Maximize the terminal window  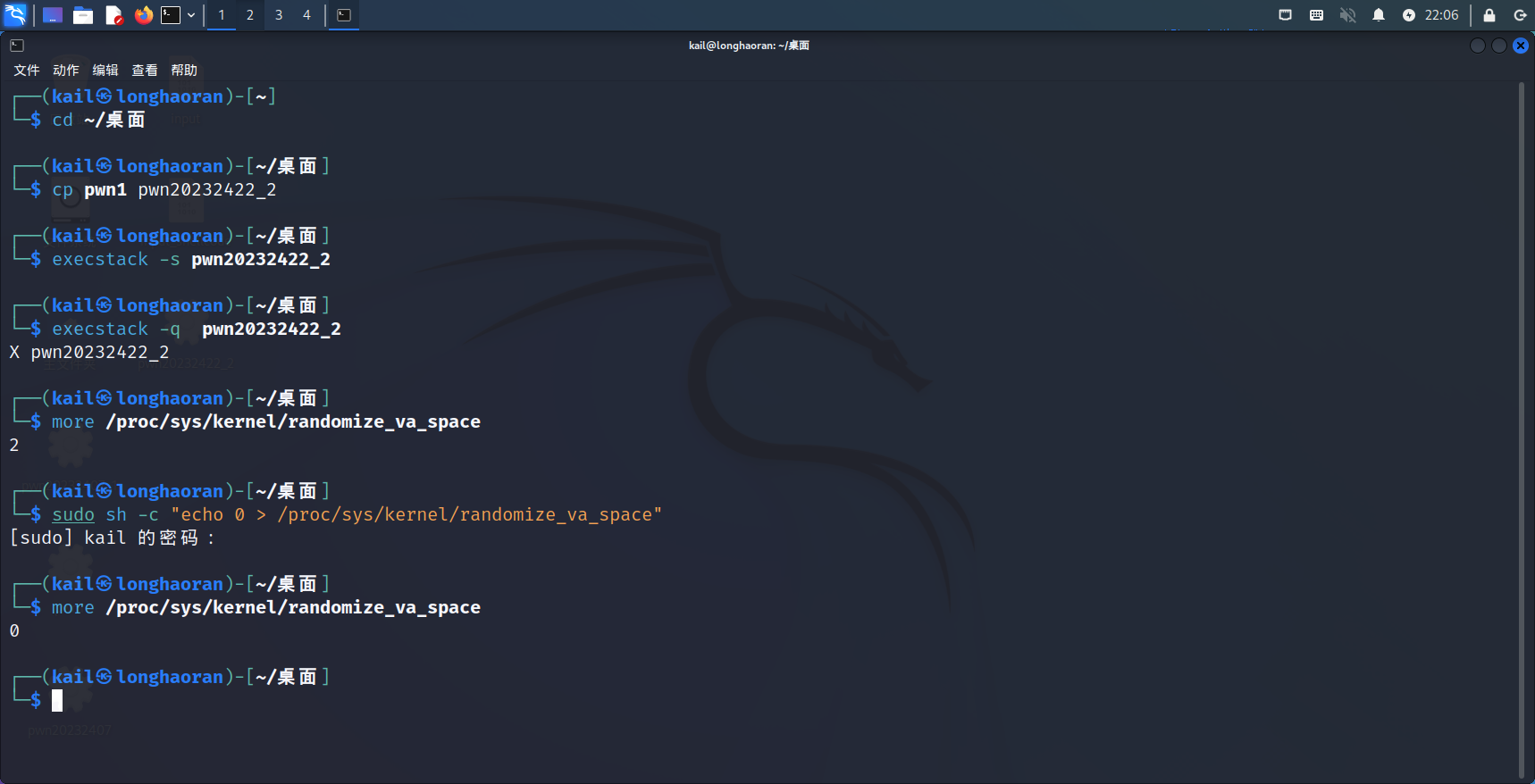[x=1499, y=46]
